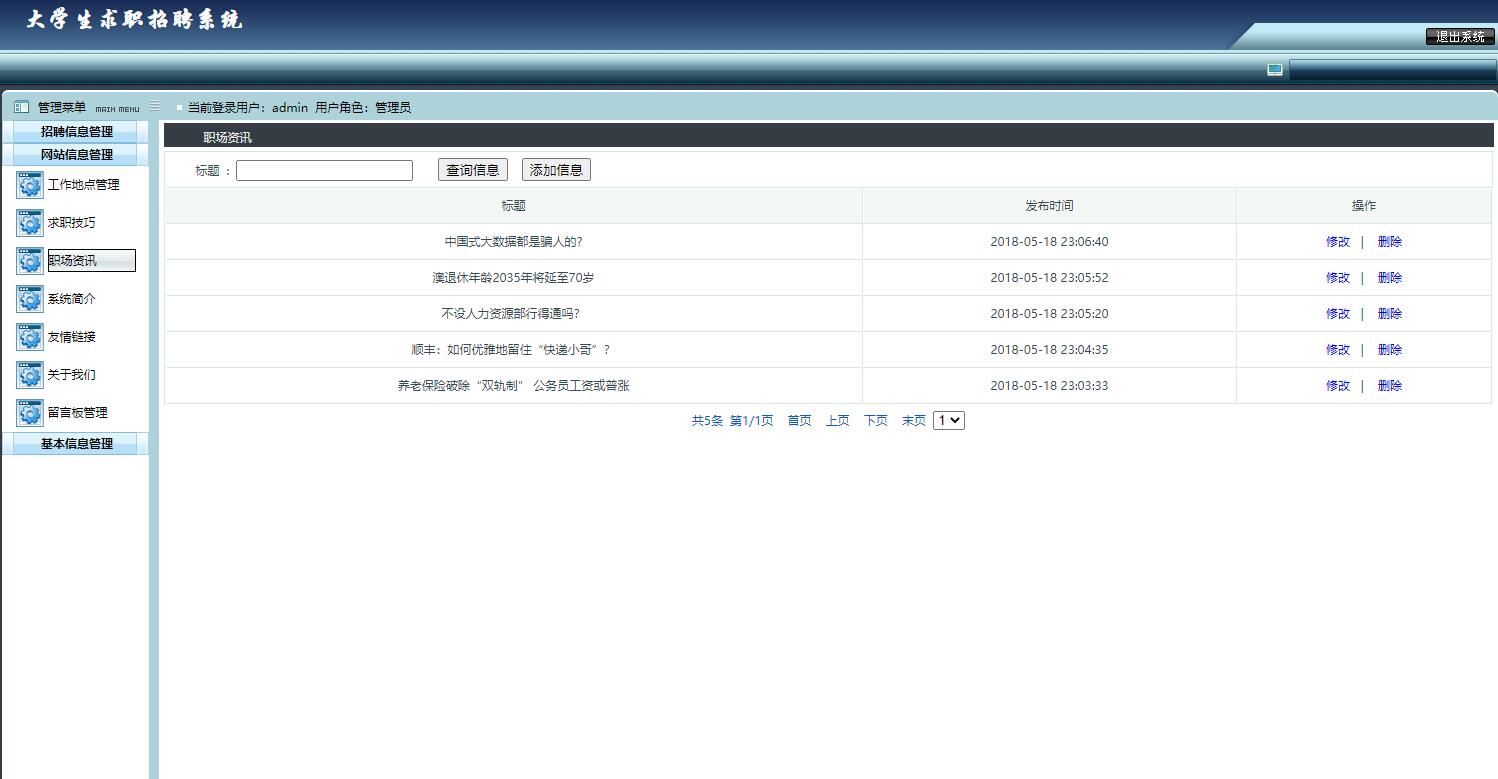
Task: Click the 添加信息 button
Action: 556,169
